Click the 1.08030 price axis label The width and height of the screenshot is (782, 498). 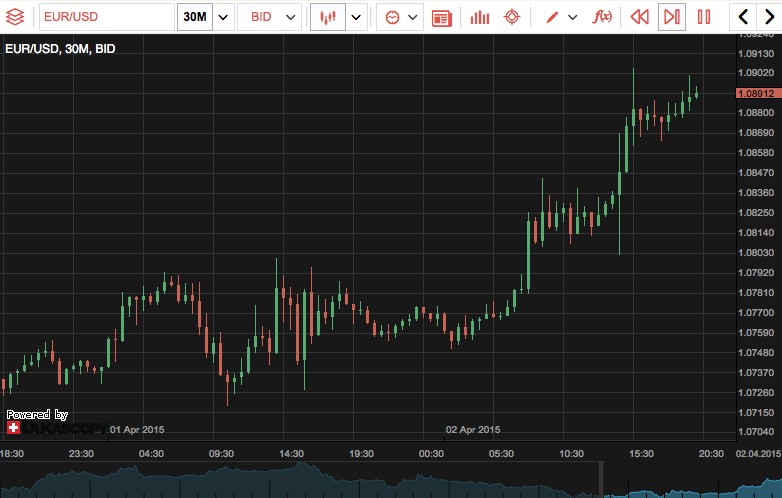[756, 253]
